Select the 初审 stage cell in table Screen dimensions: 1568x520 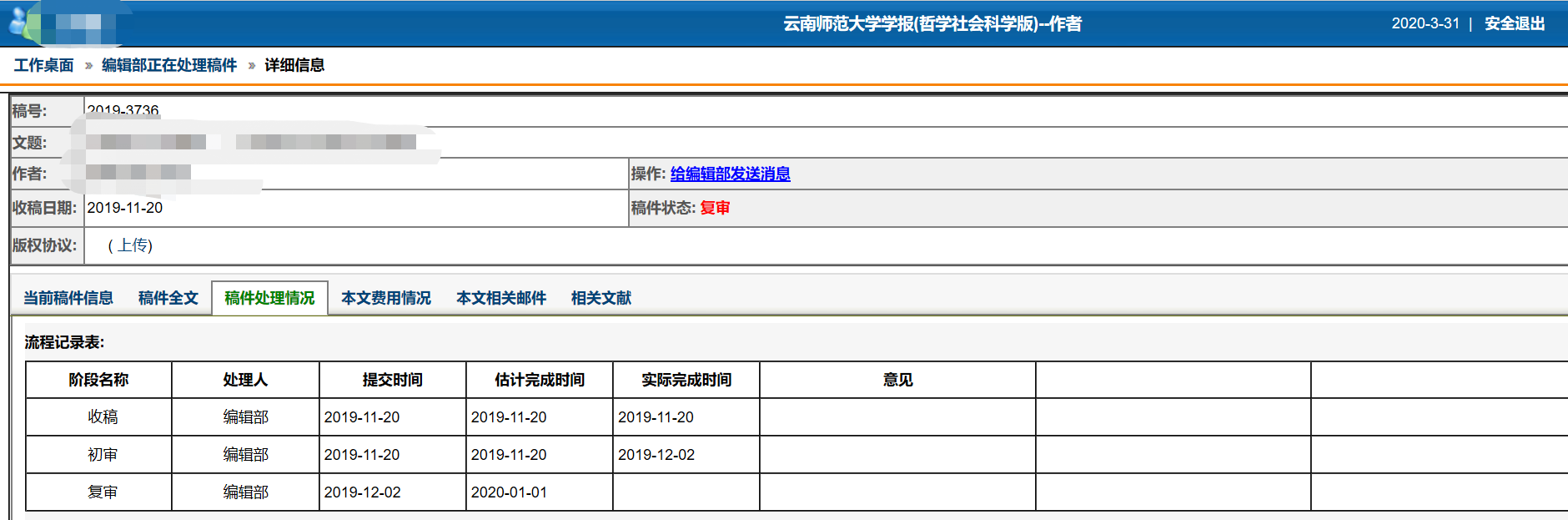pos(103,455)
